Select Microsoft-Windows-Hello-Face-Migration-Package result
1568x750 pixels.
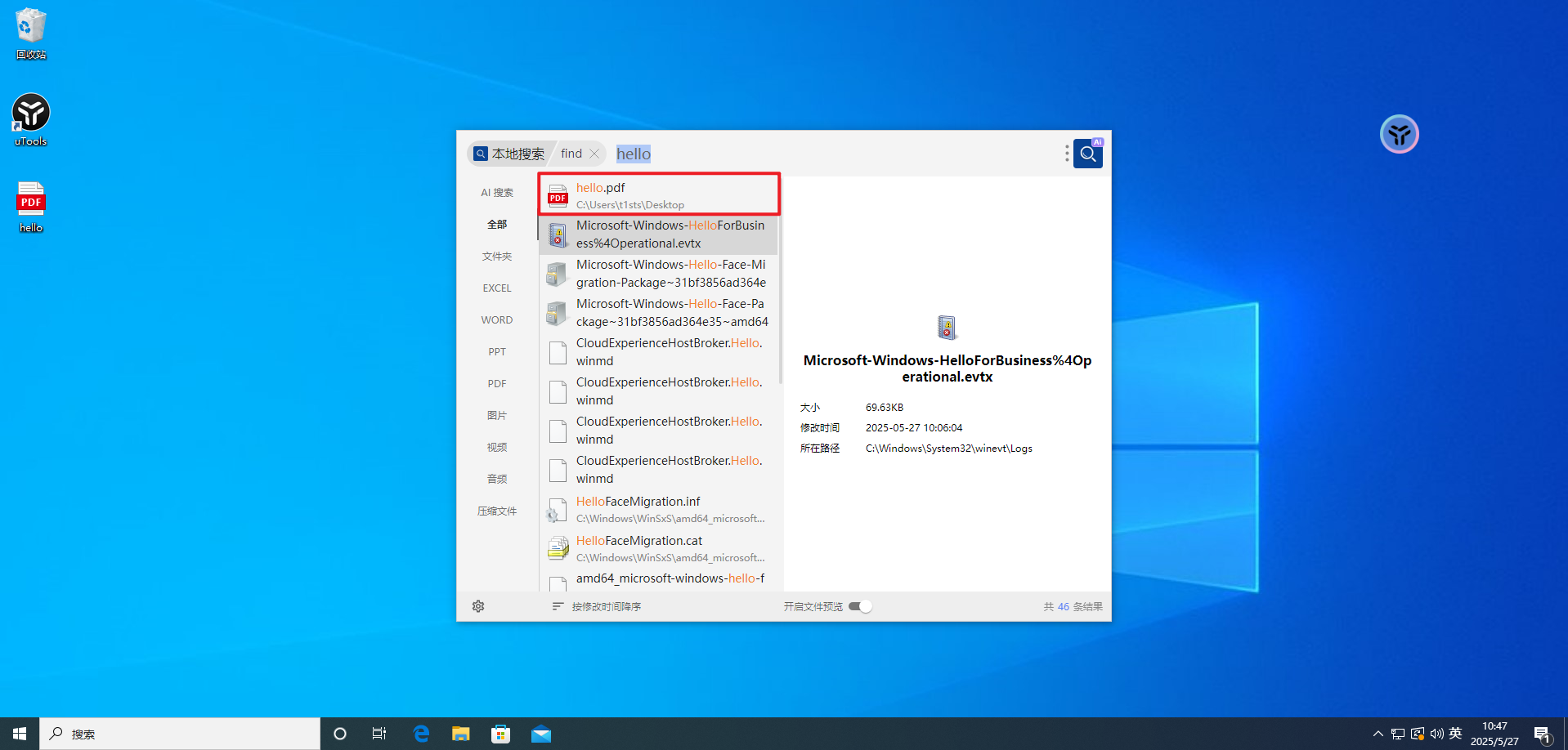tap(659, 274)
